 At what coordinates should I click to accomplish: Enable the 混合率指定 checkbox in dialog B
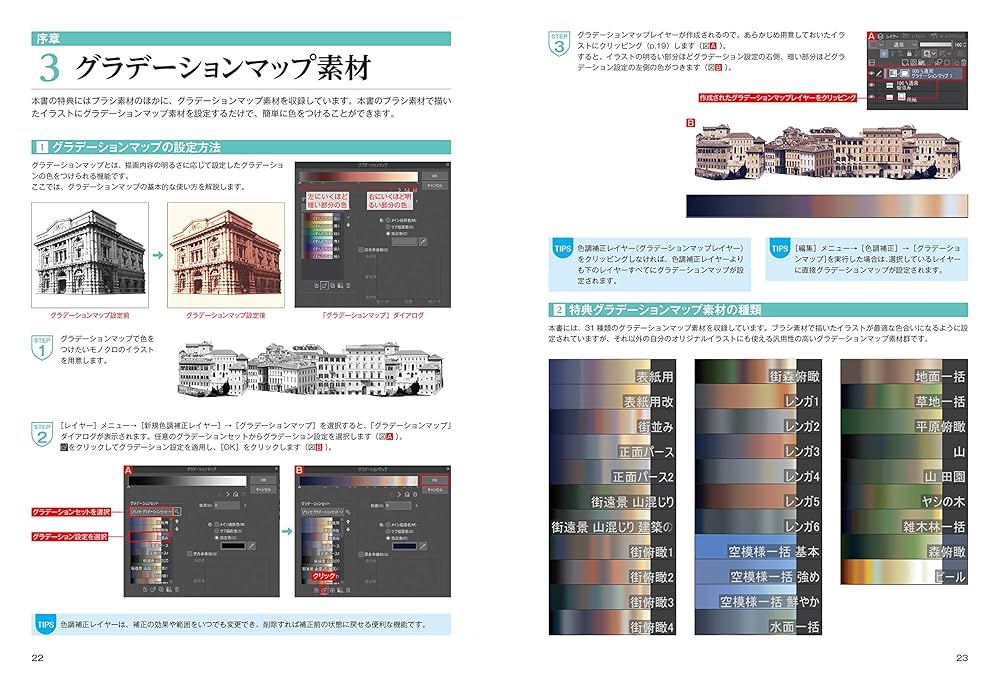pos(361,554)
